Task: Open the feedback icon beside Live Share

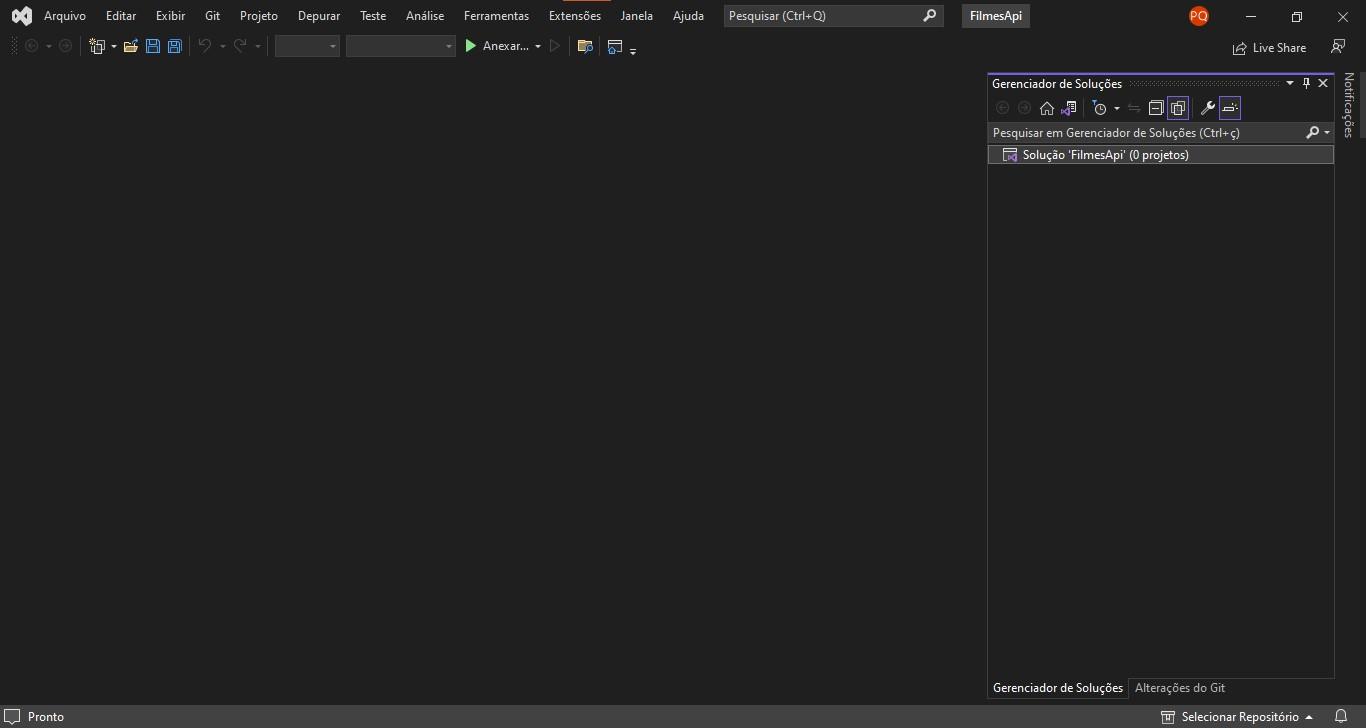Action: pos(1338,47)
